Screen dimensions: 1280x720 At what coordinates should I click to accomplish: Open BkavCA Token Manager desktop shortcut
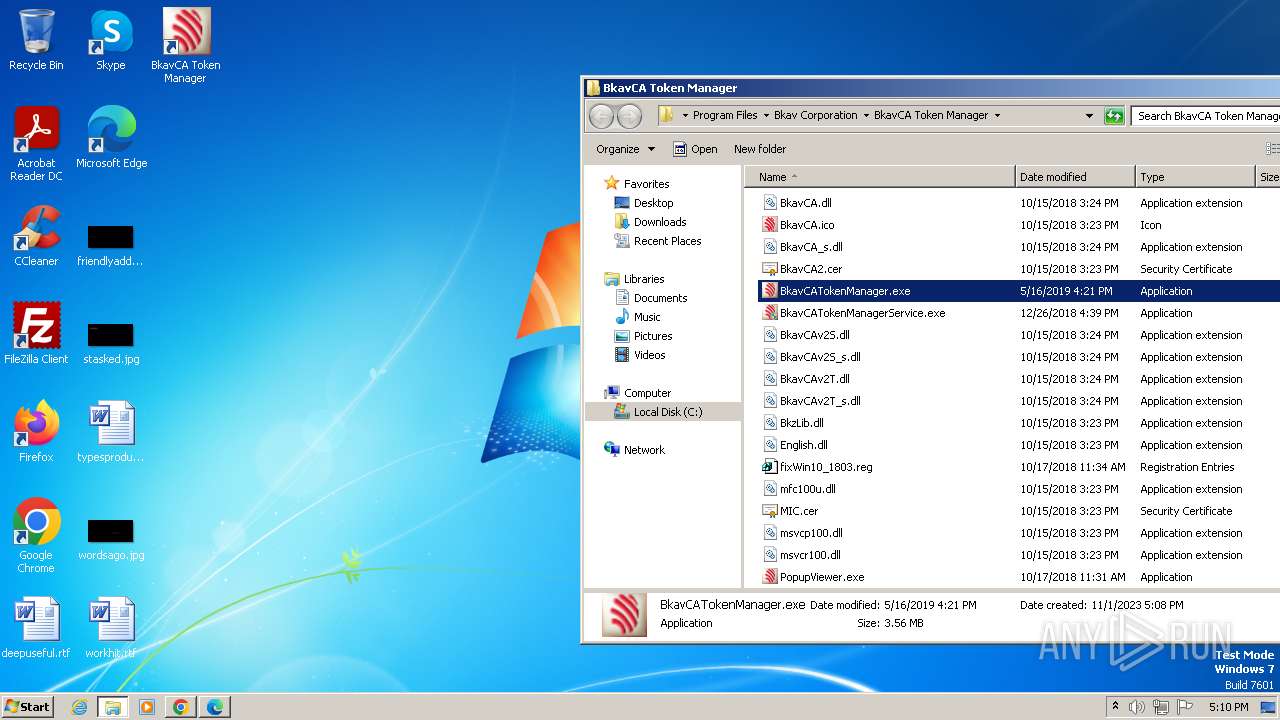click(x=185, y=46)
